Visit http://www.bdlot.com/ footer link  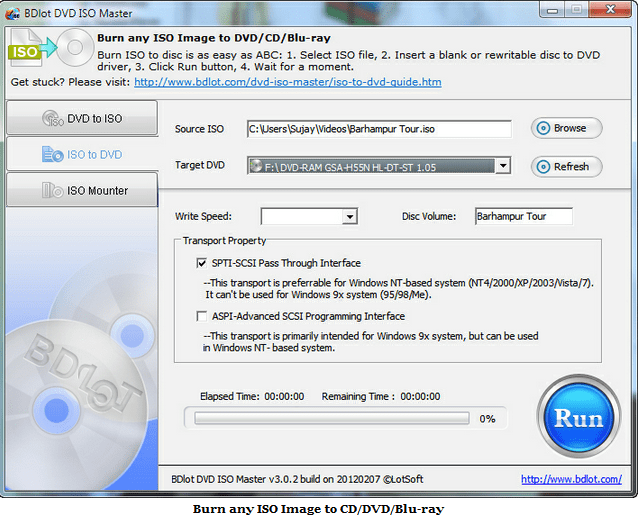571,479
